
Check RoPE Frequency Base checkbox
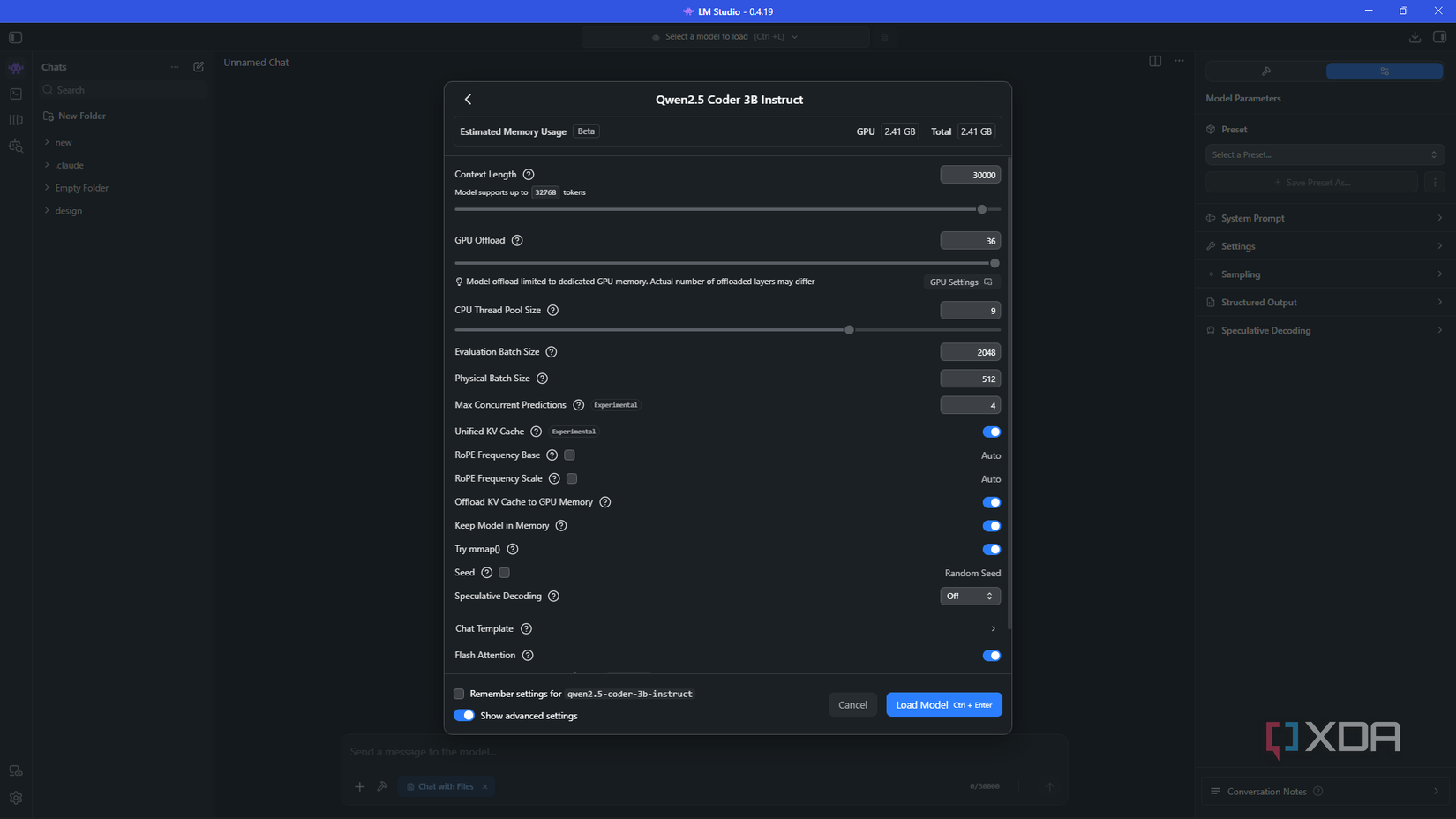tap(569, 455)
